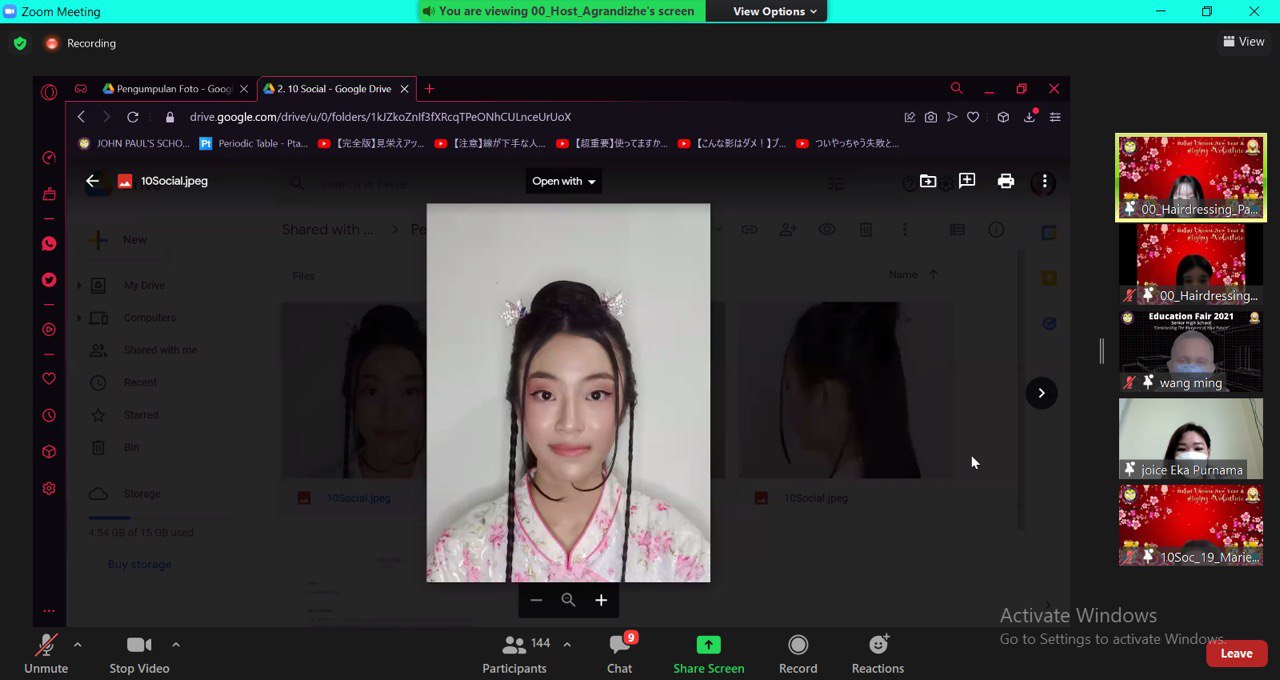Select the highlighted 00_Hairdressing_Pa... participant video

click(1191, 178)
